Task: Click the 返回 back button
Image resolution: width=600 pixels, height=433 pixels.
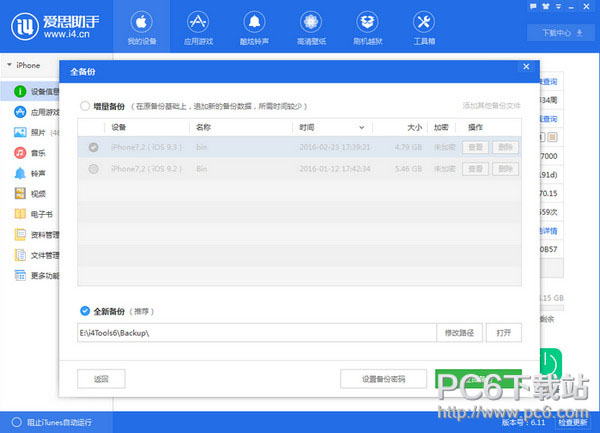Action: [101, 379]
